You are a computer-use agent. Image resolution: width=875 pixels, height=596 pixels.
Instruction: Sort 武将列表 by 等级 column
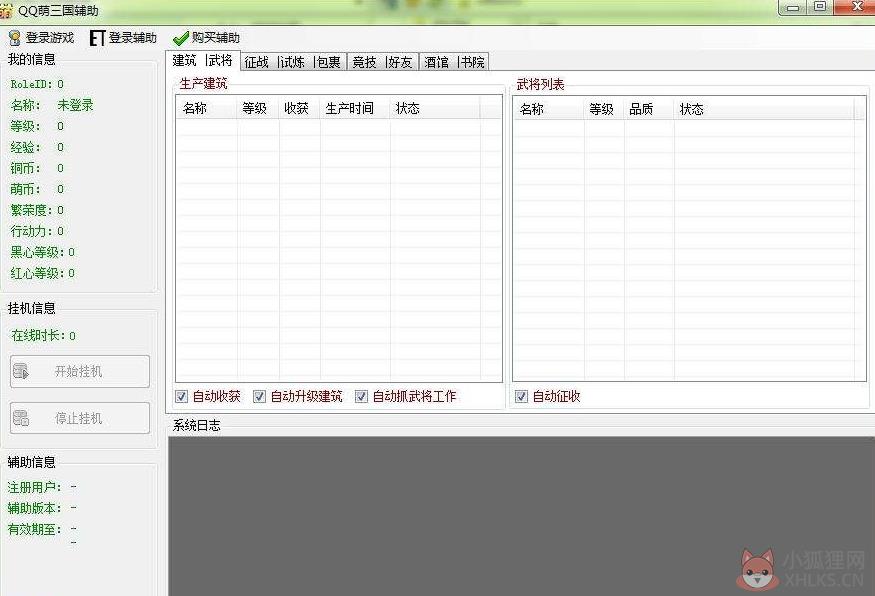604,109
